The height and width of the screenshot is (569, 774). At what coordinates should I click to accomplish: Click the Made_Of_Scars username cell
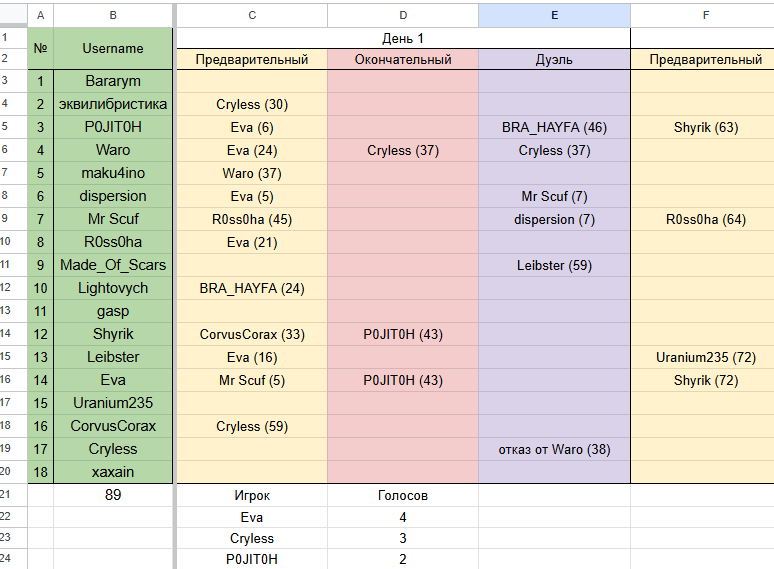[x=113, y=265]
